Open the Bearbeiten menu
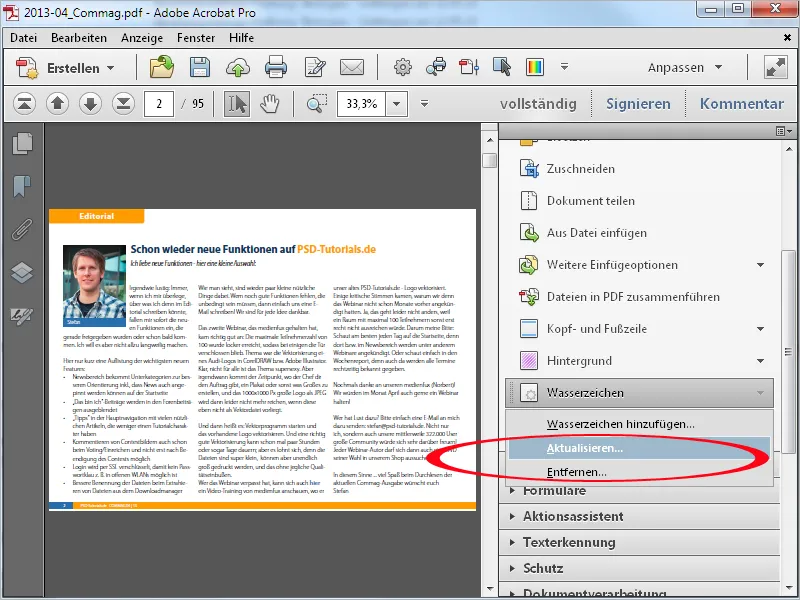 pos(79,38)
